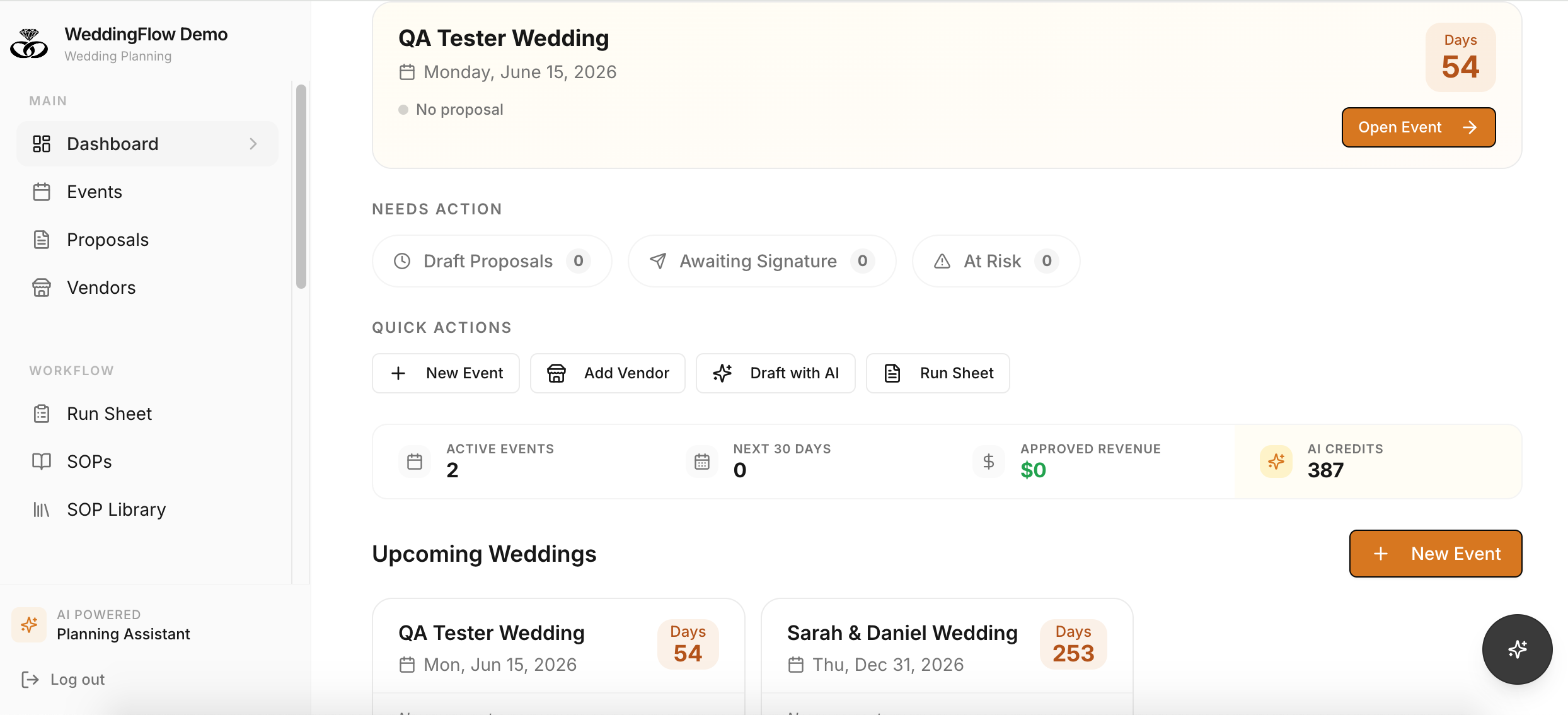Image resolution: width=1568 pixels, height=715 pixels.
Task: Expand the Dashboard chevron arrow
Action: (x=253, y=144)
